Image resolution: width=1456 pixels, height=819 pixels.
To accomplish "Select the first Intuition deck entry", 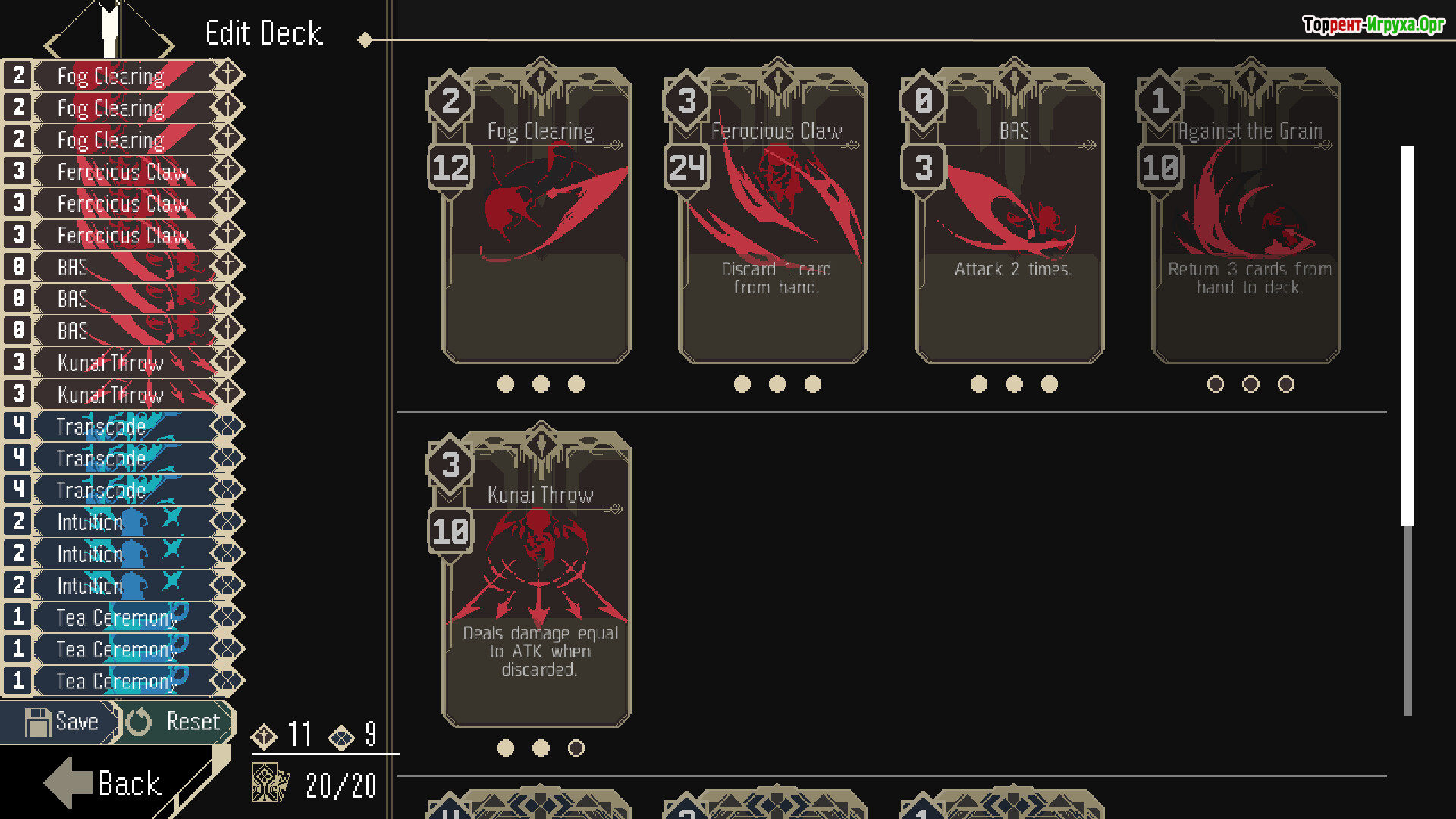I will [x=123, y=522].
